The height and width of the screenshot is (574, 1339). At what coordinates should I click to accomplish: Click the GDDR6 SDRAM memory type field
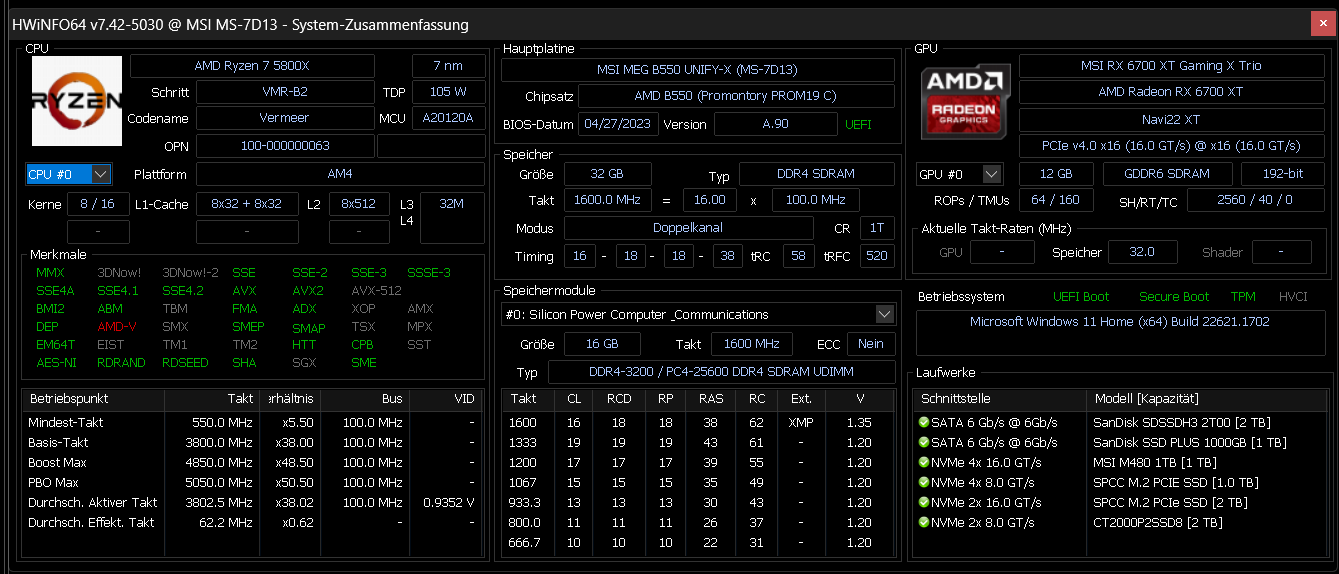tap(1167, 174)
